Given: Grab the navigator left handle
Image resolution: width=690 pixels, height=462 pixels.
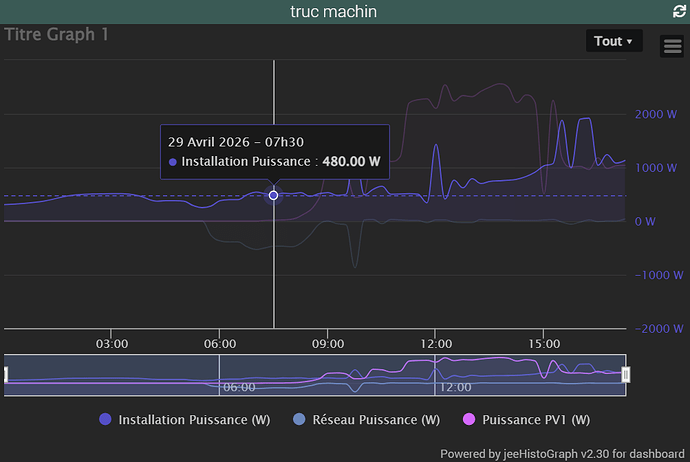Looking at the screenshot, I should tap(6, 374).
